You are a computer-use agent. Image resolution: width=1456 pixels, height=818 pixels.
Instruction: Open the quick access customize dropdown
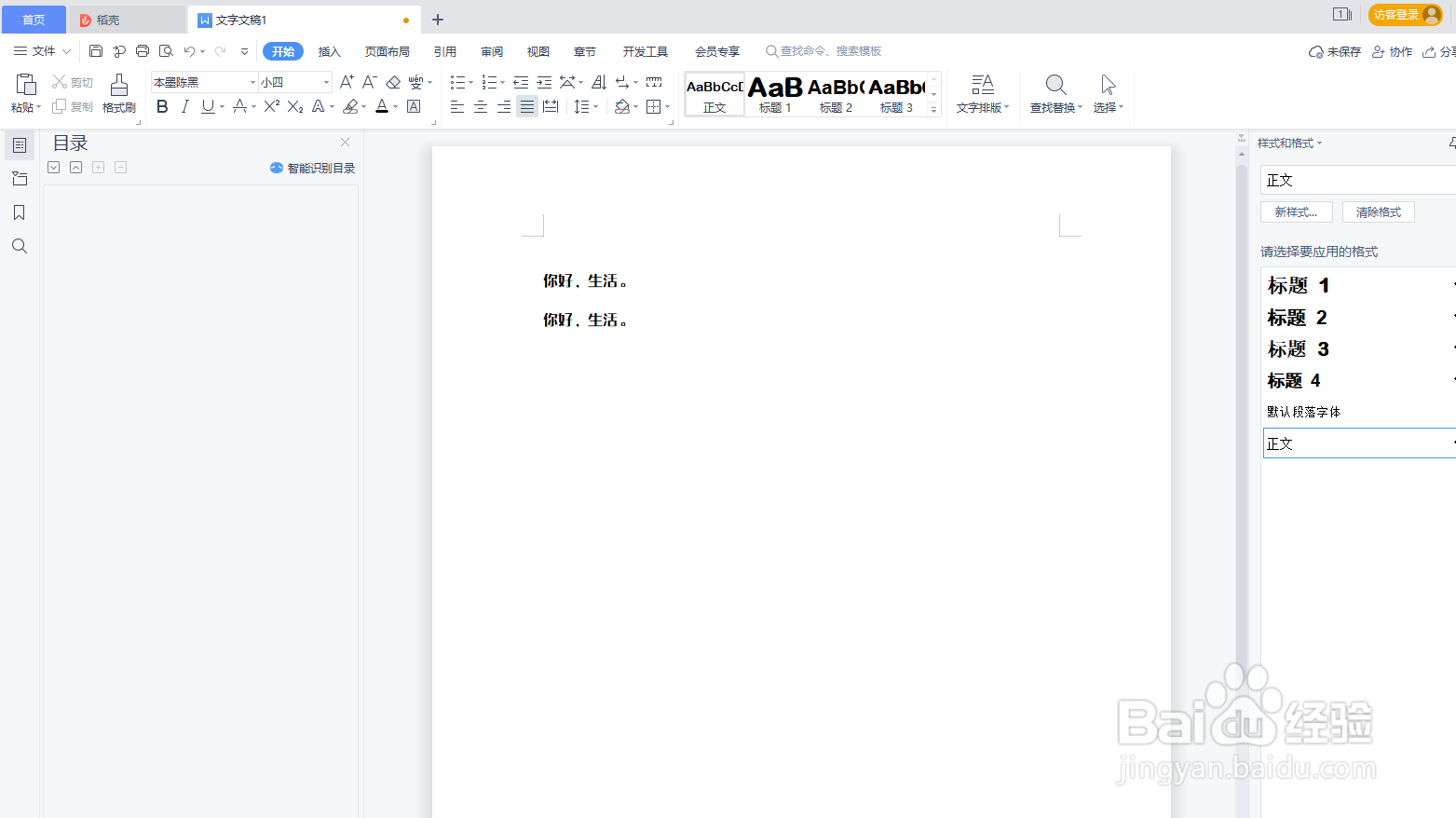click(245, 51)
